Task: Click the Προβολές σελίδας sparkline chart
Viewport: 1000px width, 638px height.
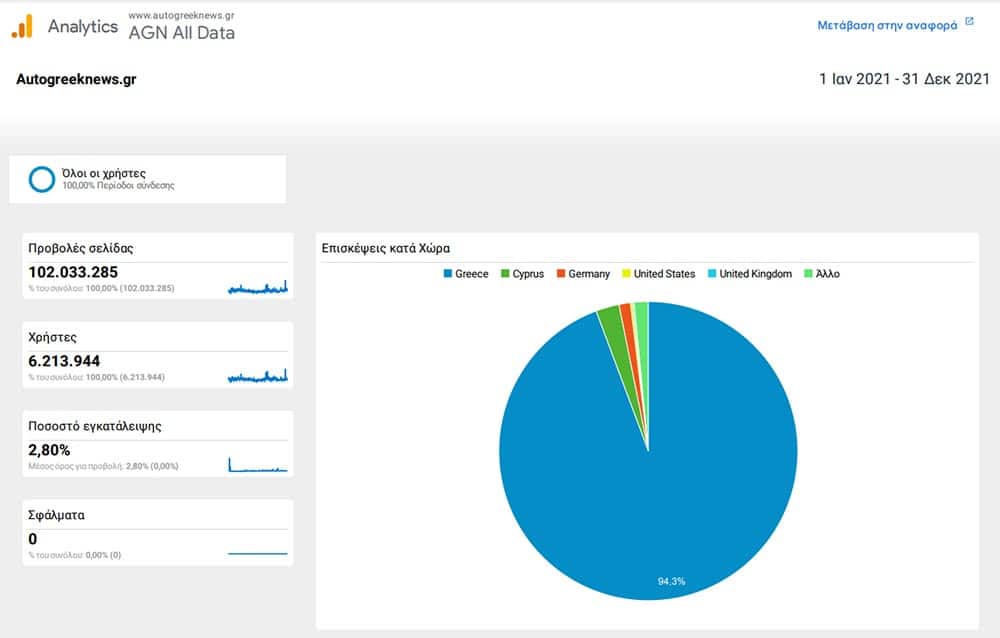Action: 257,288
